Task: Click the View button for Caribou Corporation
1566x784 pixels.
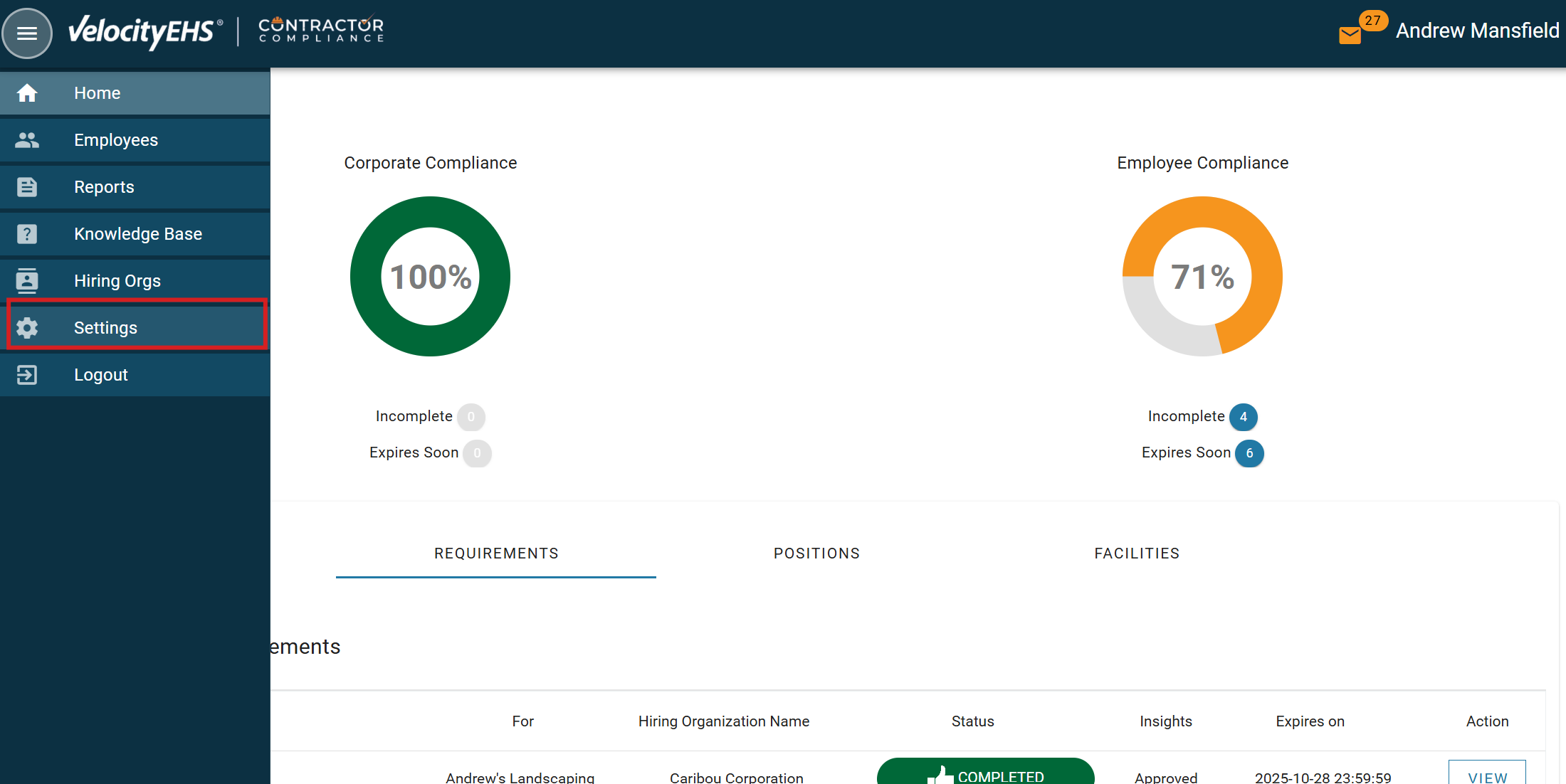Action: [x=1487, y=775]
